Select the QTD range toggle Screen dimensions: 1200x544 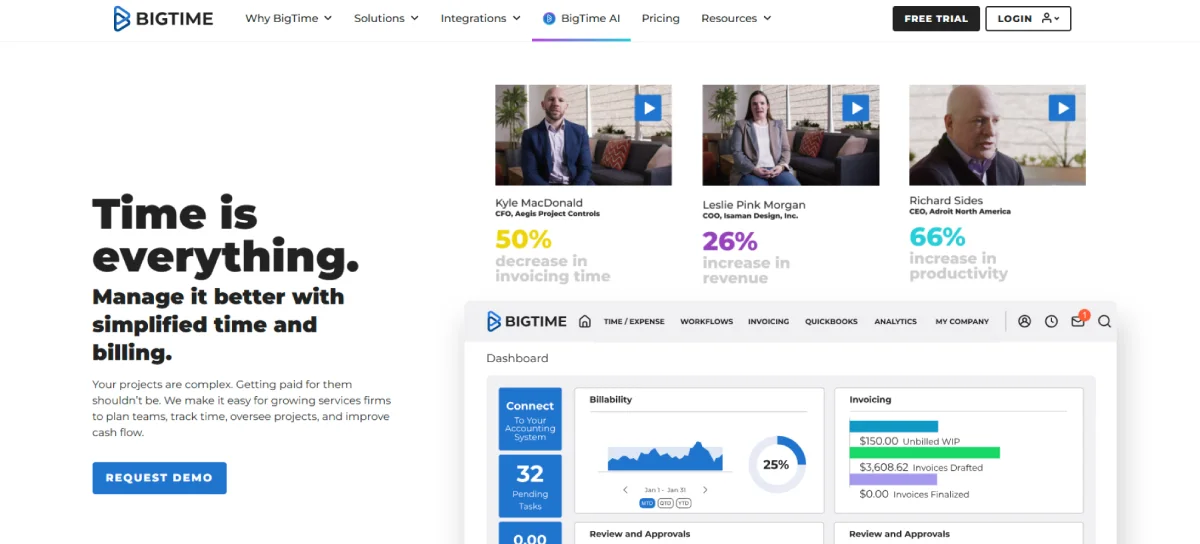pyautogui.click(x=665, y=503)
